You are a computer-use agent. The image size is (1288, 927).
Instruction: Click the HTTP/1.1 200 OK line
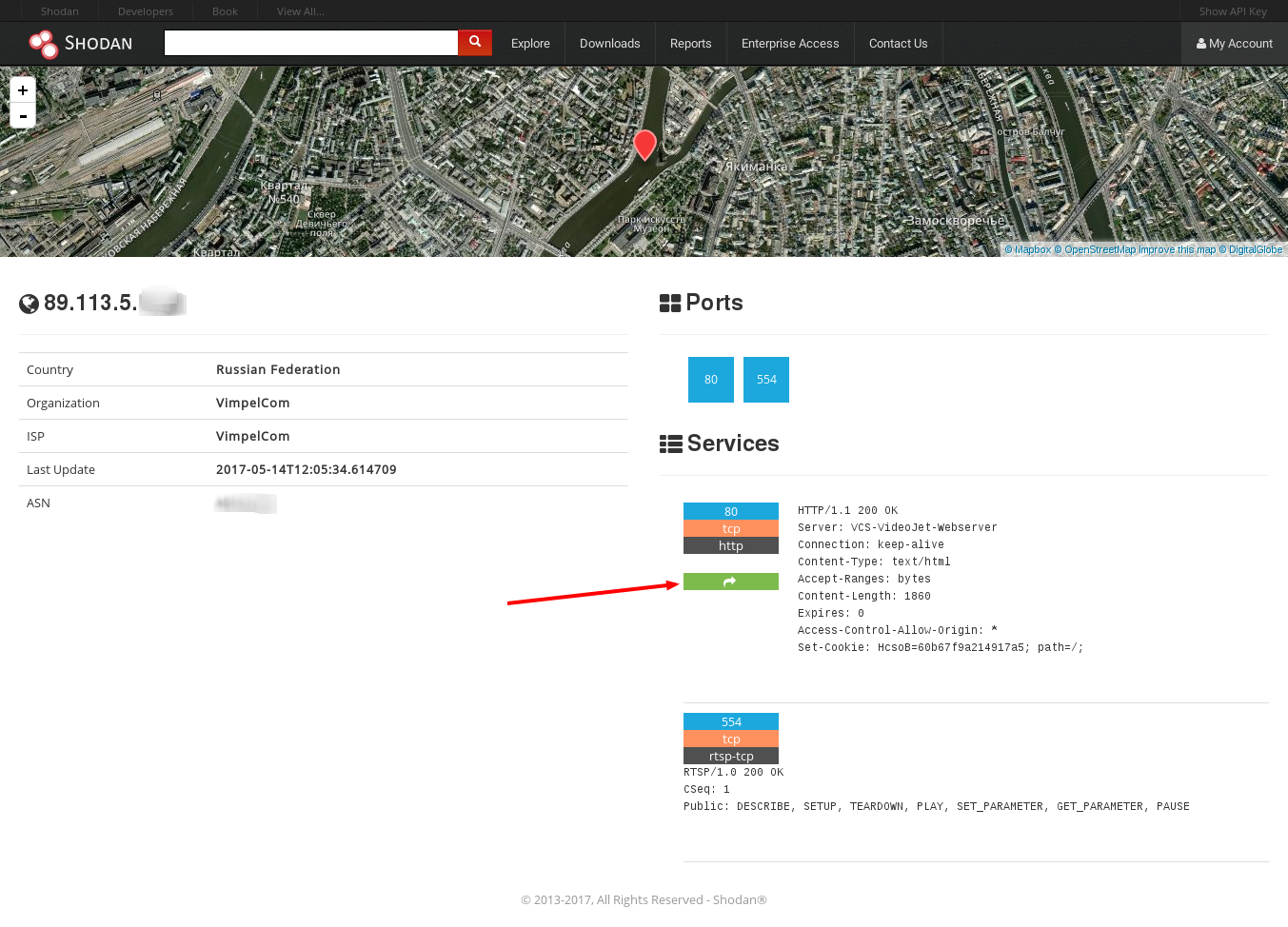[x=847, y=510]
